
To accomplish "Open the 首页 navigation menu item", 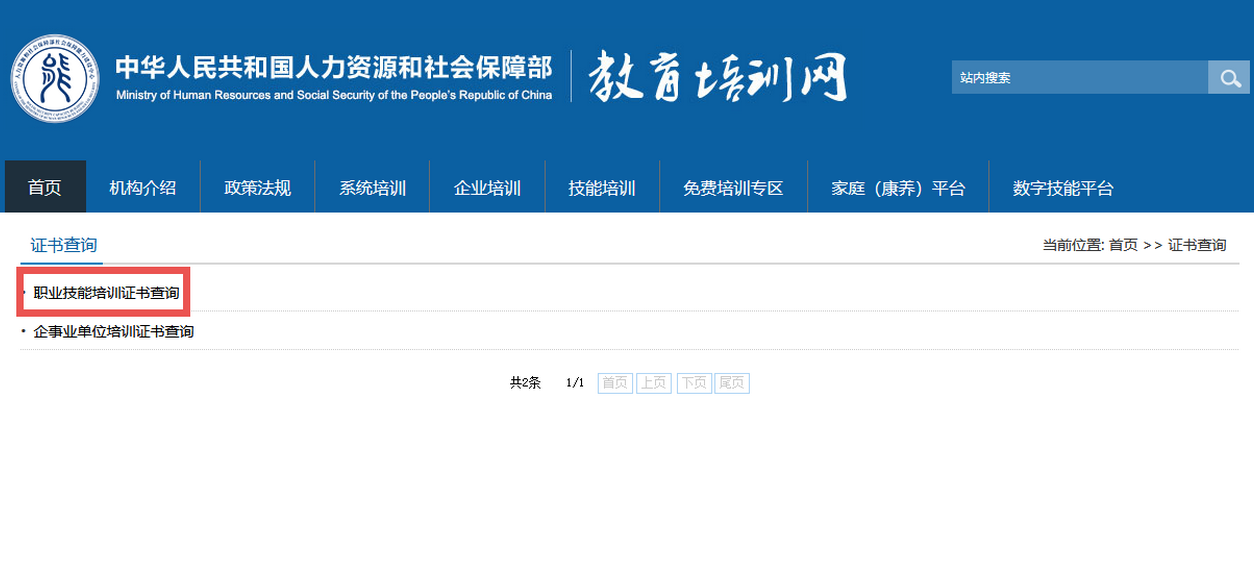I will click(x=45, y=188).
